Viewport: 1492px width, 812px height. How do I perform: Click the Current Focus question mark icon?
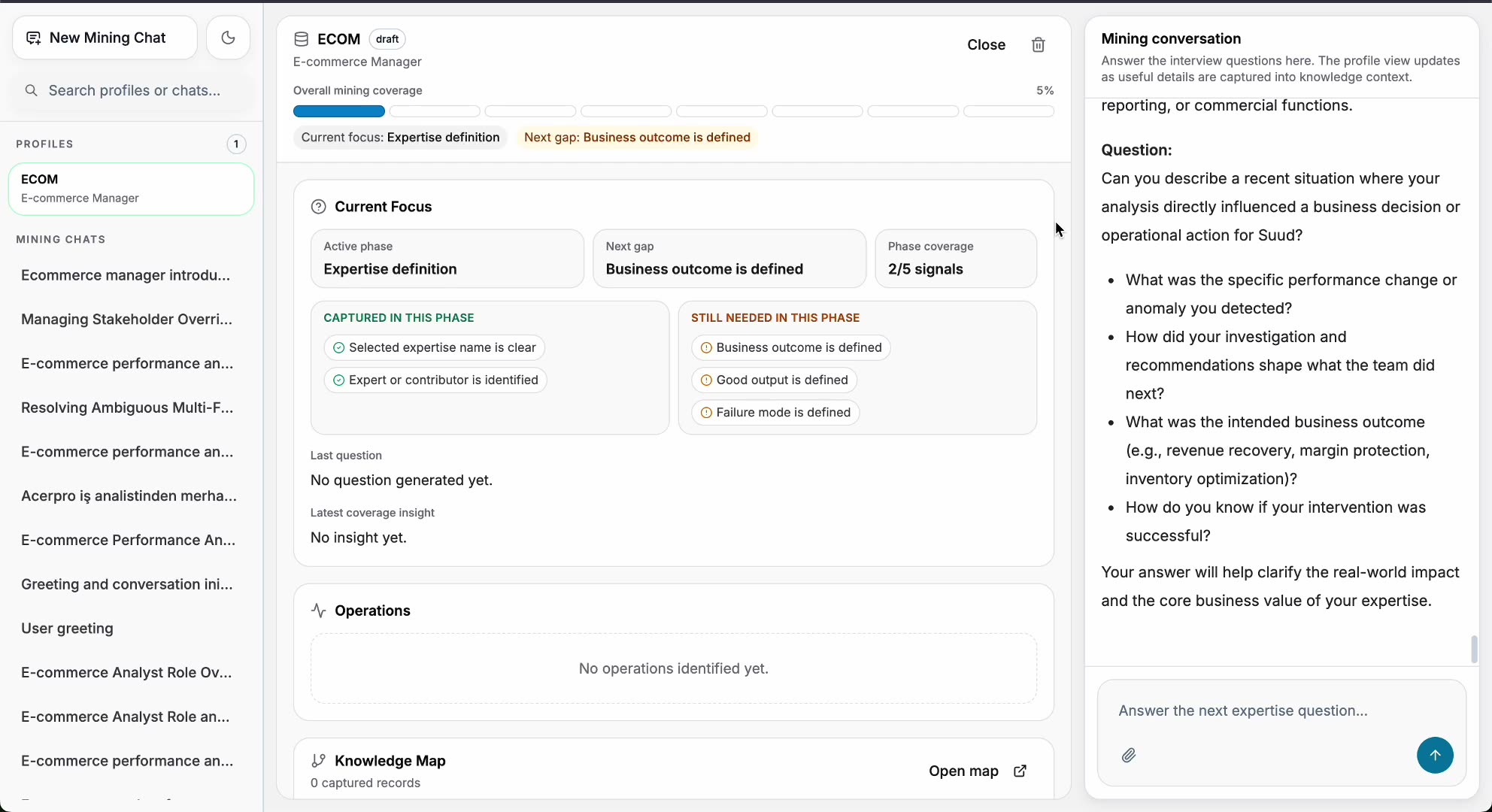pos(319,207)
